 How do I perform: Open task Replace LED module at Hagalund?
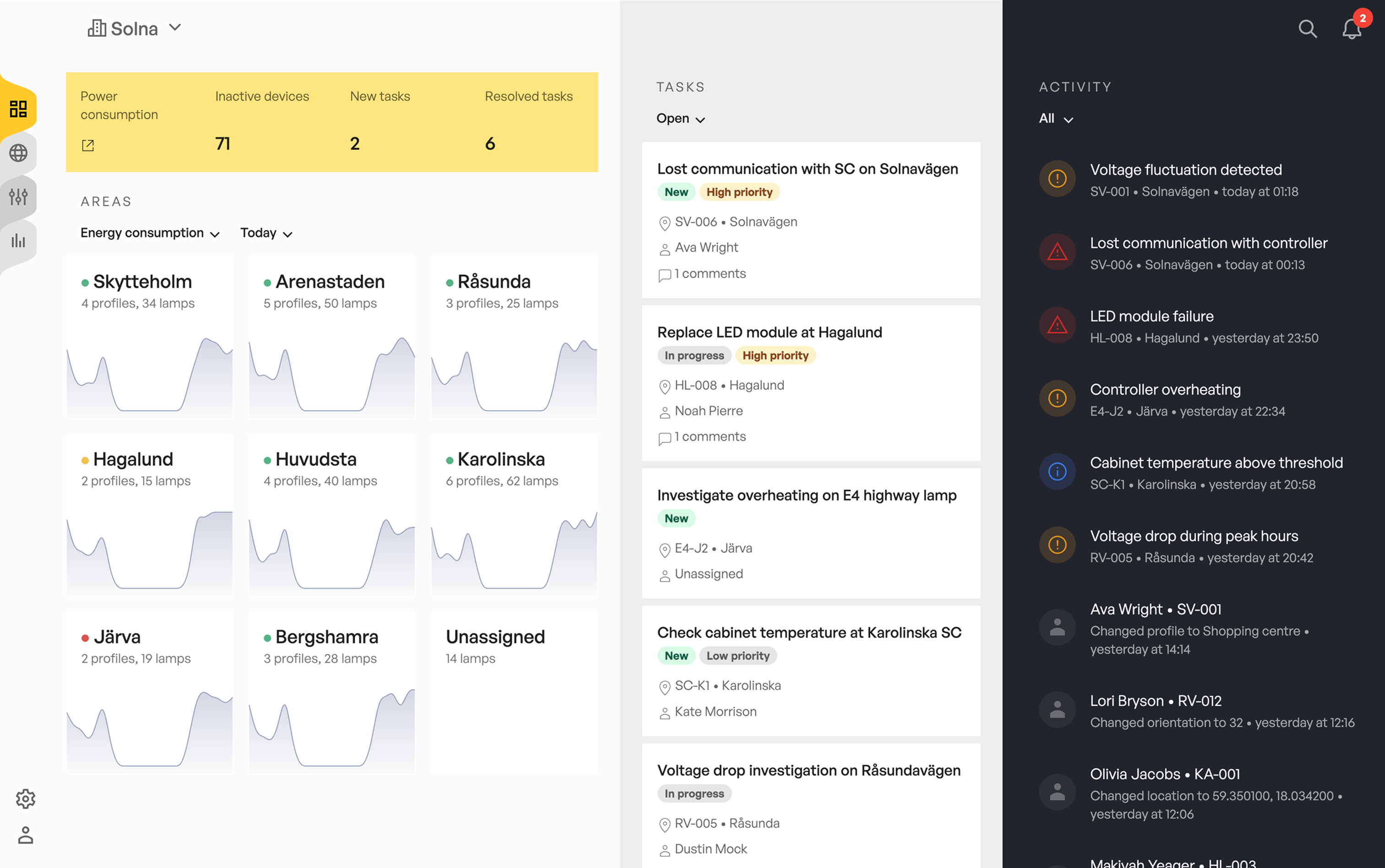(811, 383)
